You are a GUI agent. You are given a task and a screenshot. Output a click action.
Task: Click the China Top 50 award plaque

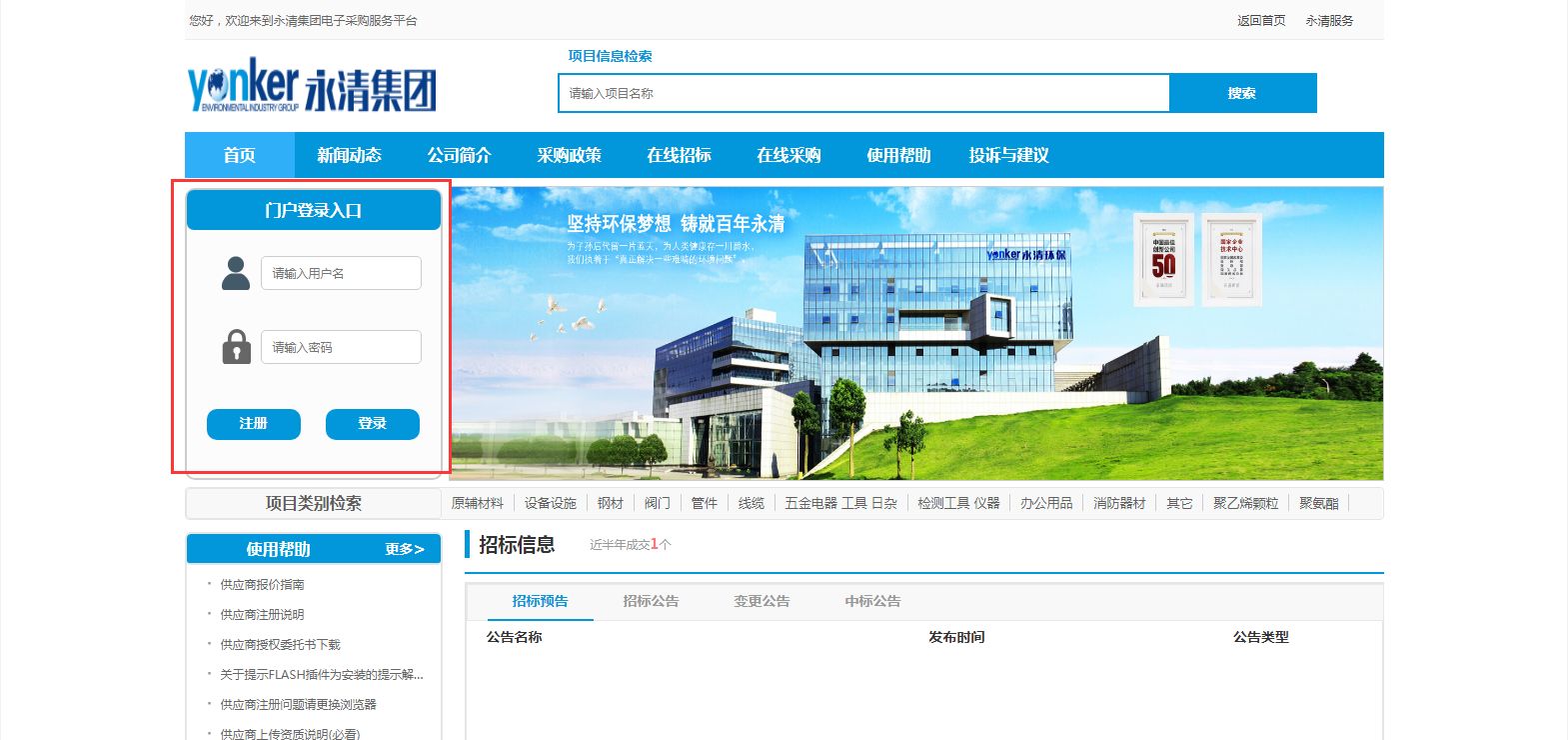(x=1163, y=259)
